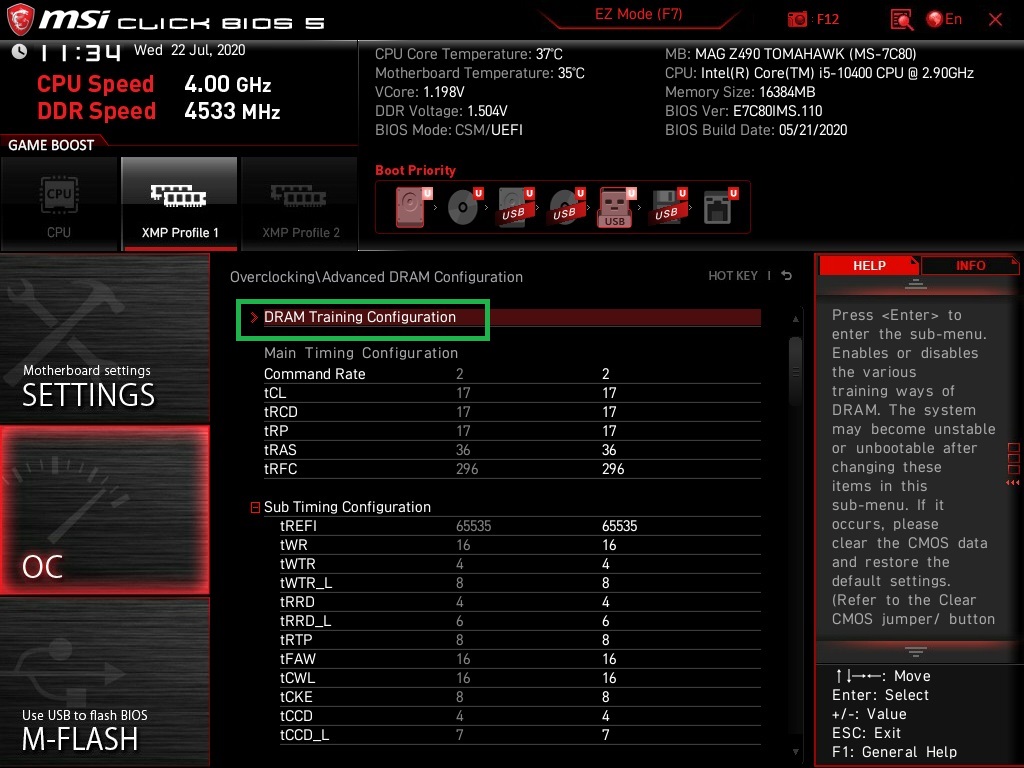The height and width of the screenshot is (768, 1024).
Task: Open the M-FLASH section
Action: 104,682
